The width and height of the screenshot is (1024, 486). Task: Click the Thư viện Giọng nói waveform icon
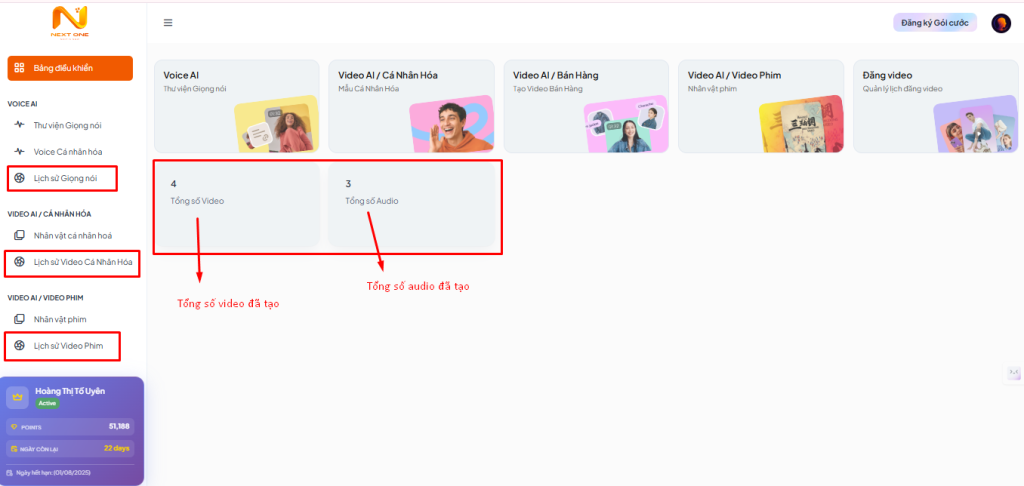pyautogui.click(x=19, y=125)
